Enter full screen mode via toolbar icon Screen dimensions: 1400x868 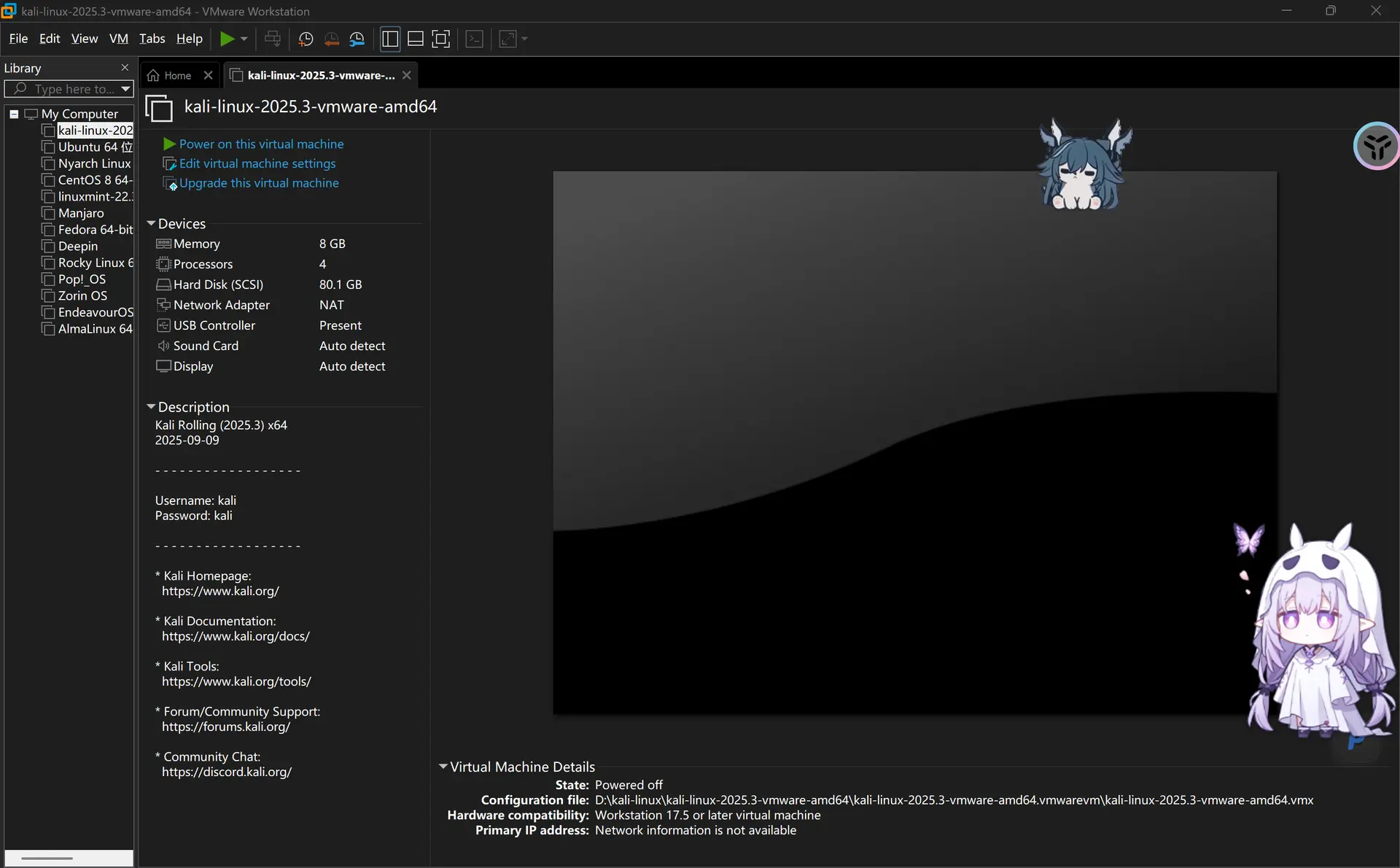[x=441, y=39]
